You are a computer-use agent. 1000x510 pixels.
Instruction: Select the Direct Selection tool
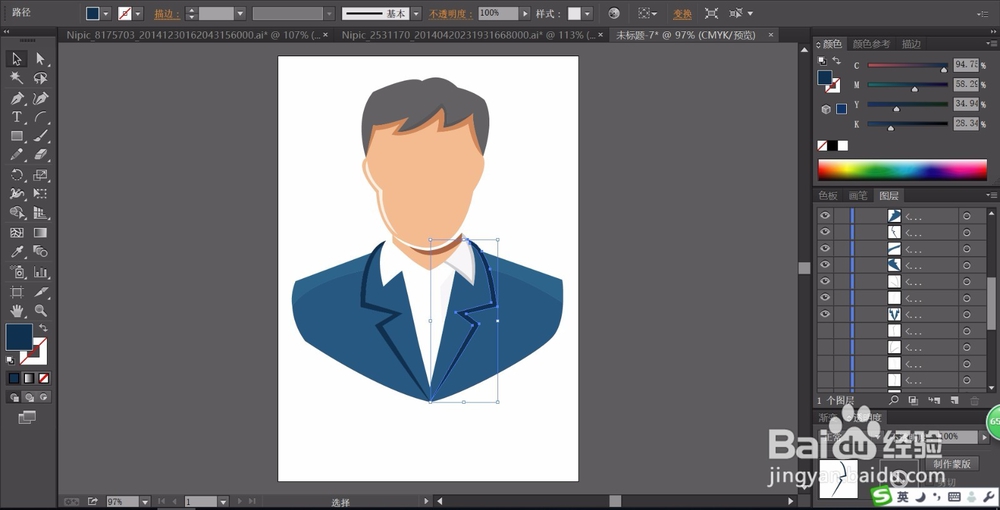point(41,59)
